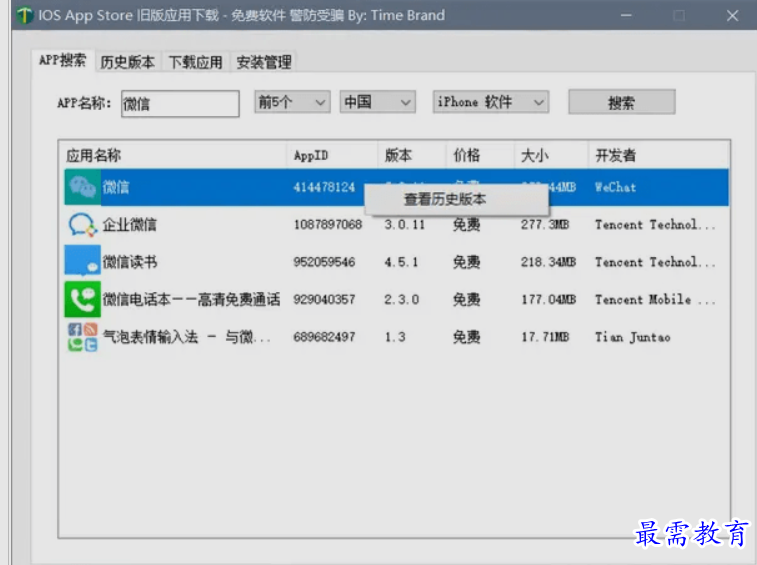Switch to the 安装管理 tab
The height and width of the screenshot is (565, 757).
pos(264,62)
